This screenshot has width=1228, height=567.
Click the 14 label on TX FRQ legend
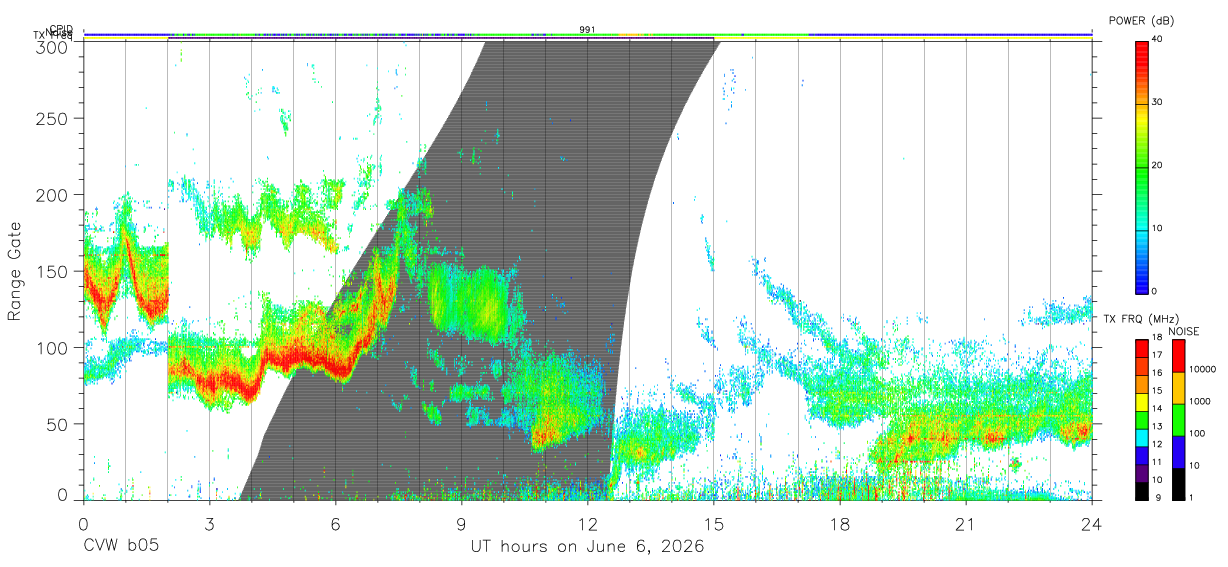1157,408
